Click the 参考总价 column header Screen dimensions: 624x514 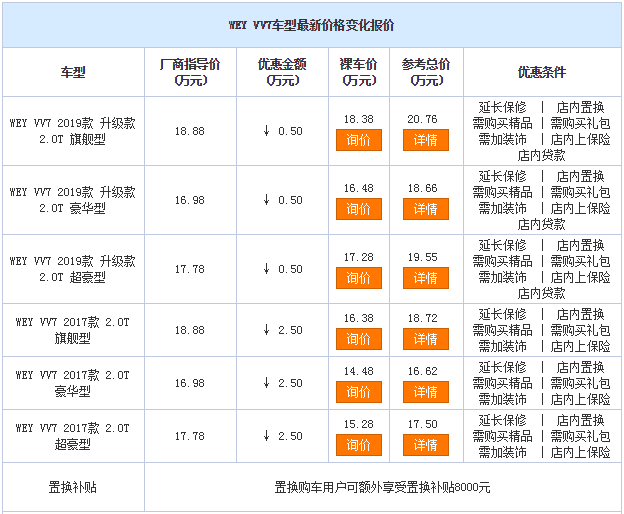(x=426, y=72)
